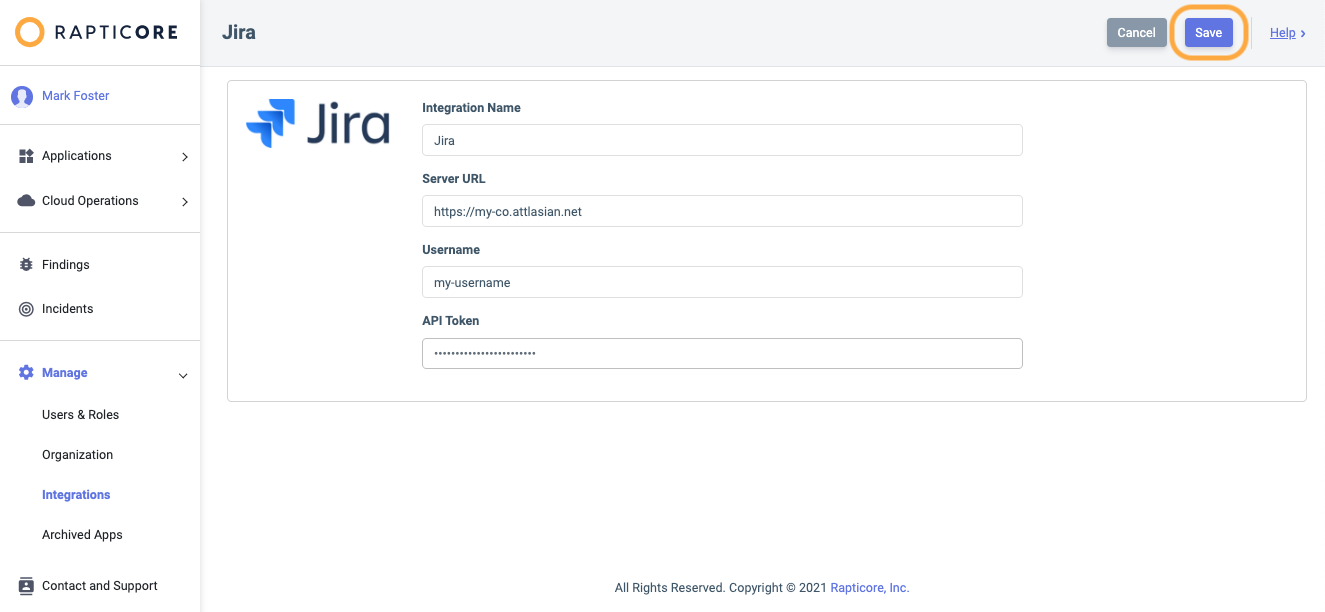1325x612 pixels.
Task: Open the Rapticore, Inc. footer link
Action: (870, 588)
